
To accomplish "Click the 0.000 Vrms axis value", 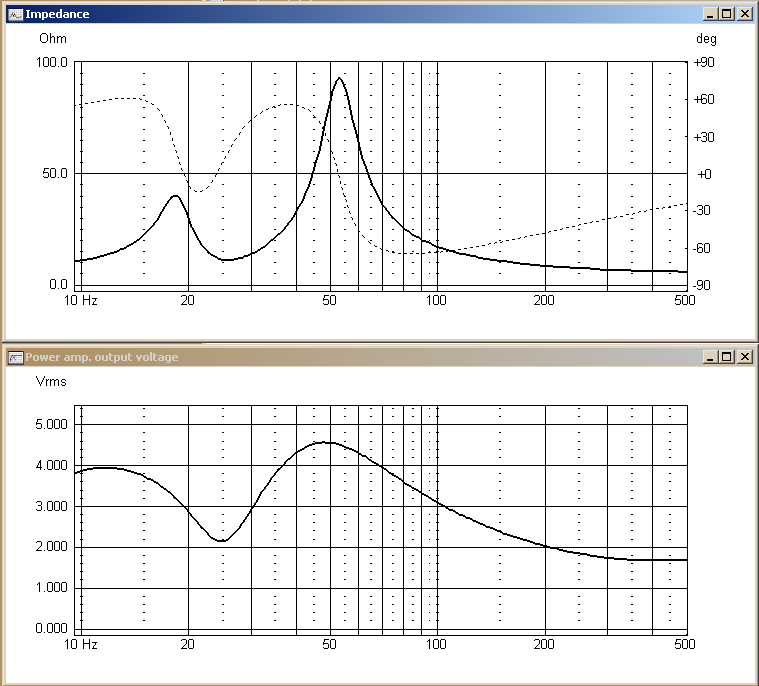I will (51, 628).
